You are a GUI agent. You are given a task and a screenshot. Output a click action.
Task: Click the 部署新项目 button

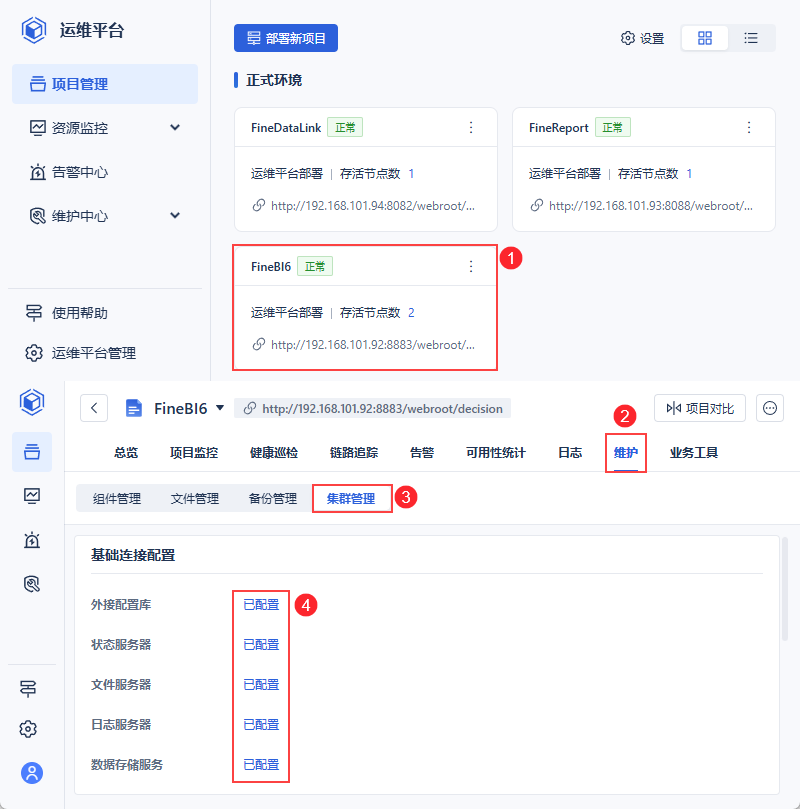tap(286, 38)
